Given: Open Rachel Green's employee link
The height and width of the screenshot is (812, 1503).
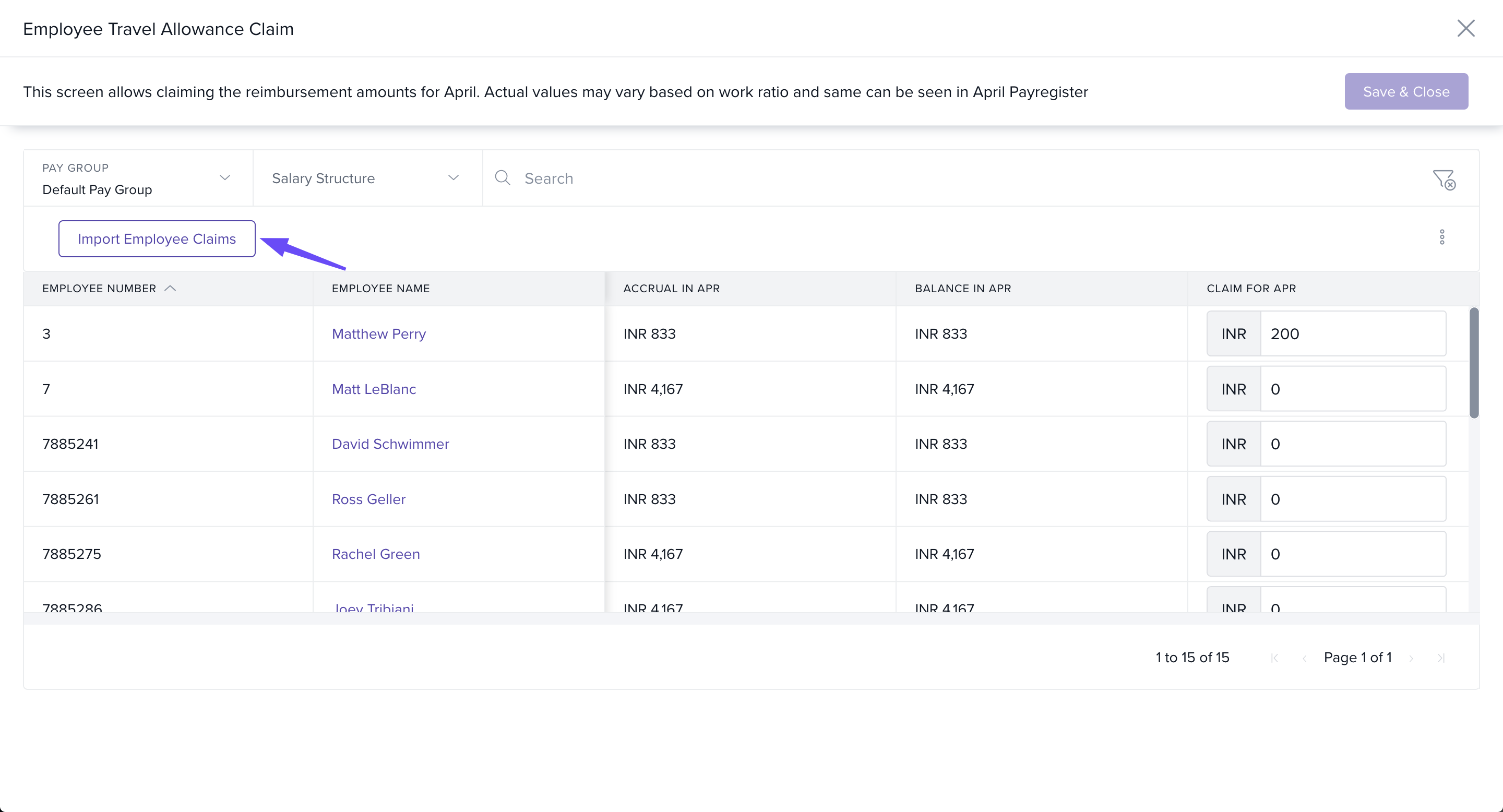Looking at the screenshot, I should (376, 554).
